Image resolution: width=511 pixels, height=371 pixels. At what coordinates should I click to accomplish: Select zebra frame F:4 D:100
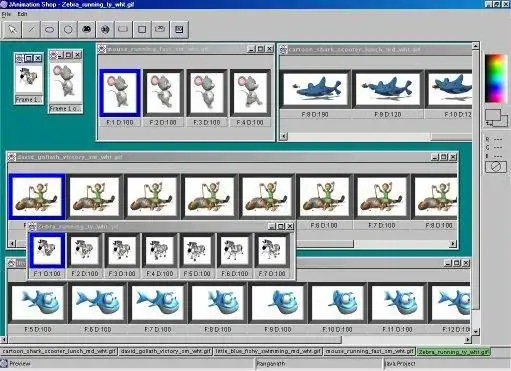tap(160, 250)
